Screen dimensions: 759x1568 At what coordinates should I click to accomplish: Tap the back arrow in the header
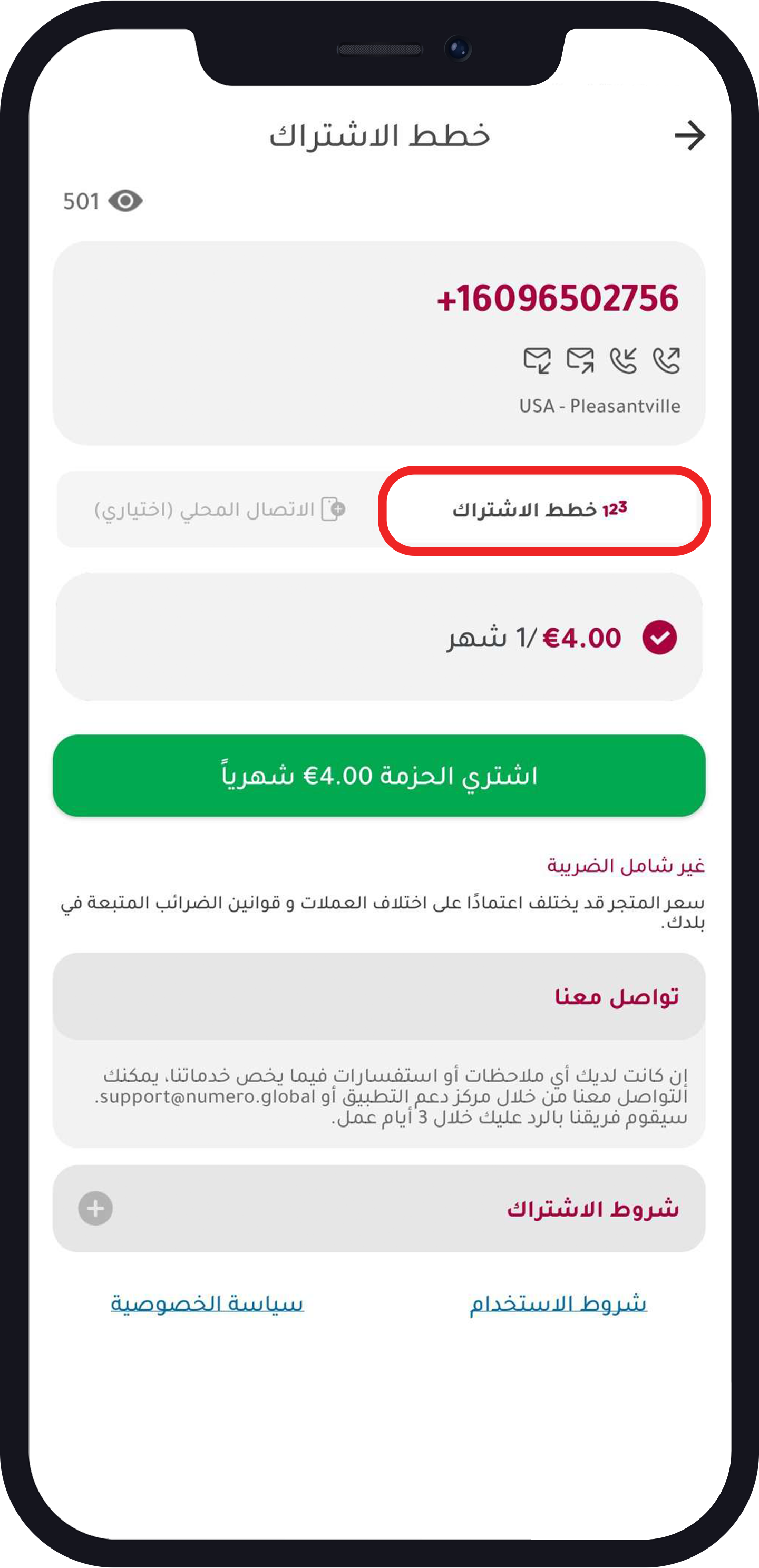pos(689,135)
